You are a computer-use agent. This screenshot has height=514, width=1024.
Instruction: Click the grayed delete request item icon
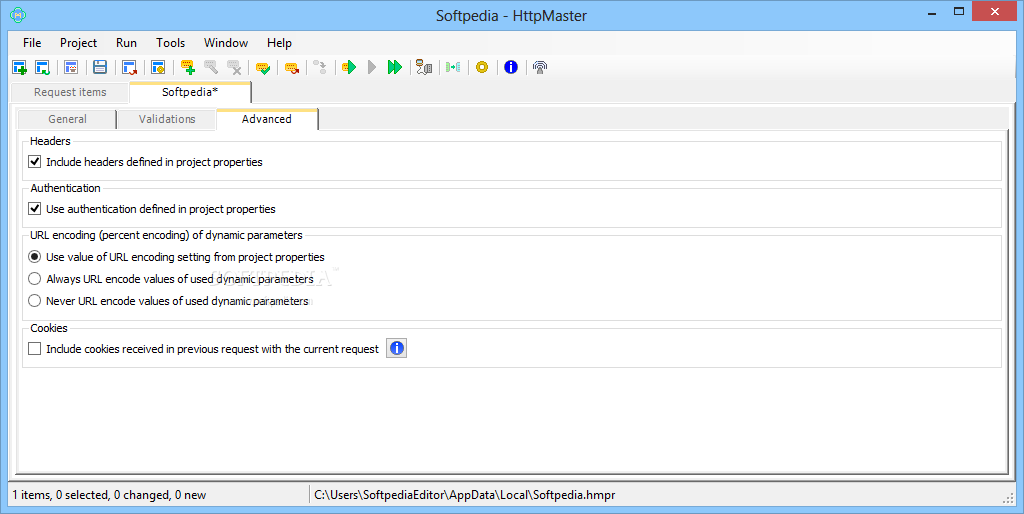[234, 67]
